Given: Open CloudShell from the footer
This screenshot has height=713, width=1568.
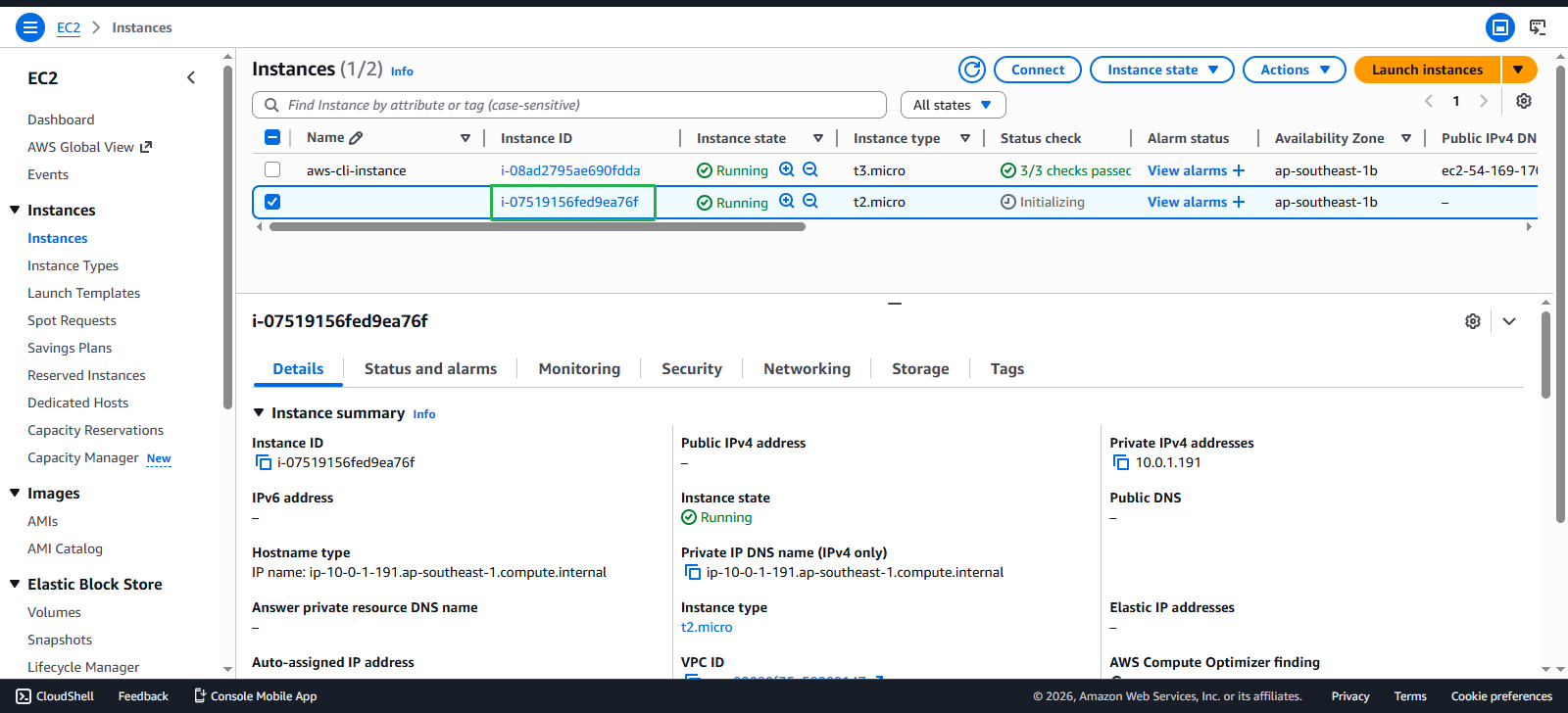Looking at the screenshot, I should [55, 696].
